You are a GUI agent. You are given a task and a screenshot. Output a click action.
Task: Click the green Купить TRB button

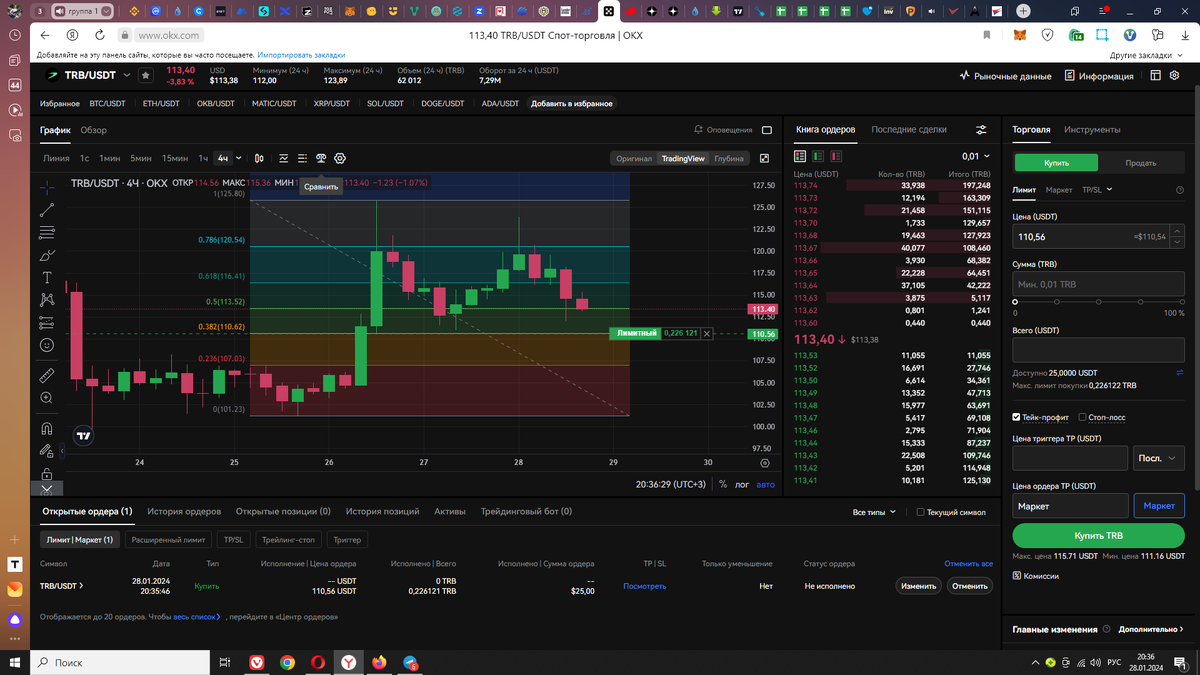tap(1098, 535)
